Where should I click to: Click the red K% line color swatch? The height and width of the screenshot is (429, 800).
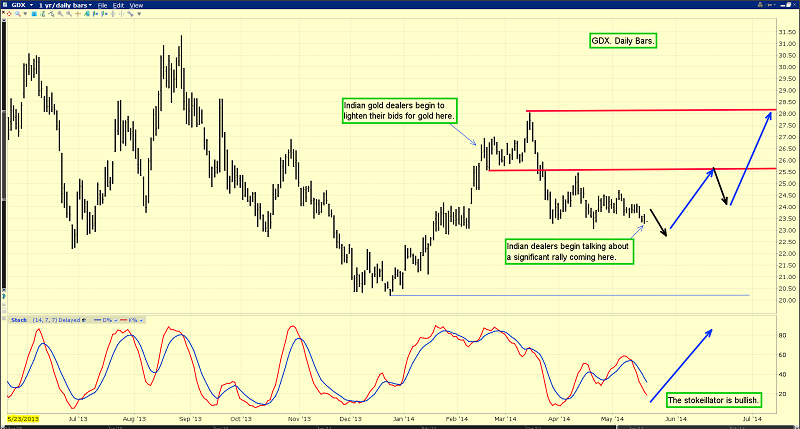click(x=123, y=320)
